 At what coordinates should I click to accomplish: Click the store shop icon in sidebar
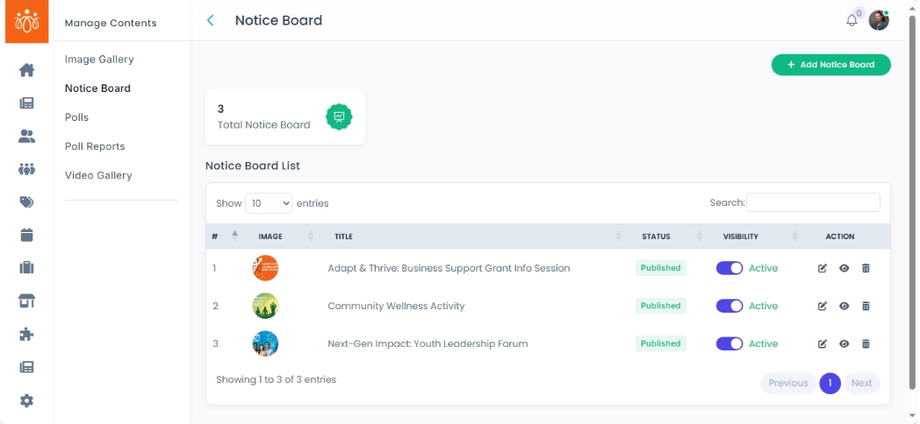27,301
